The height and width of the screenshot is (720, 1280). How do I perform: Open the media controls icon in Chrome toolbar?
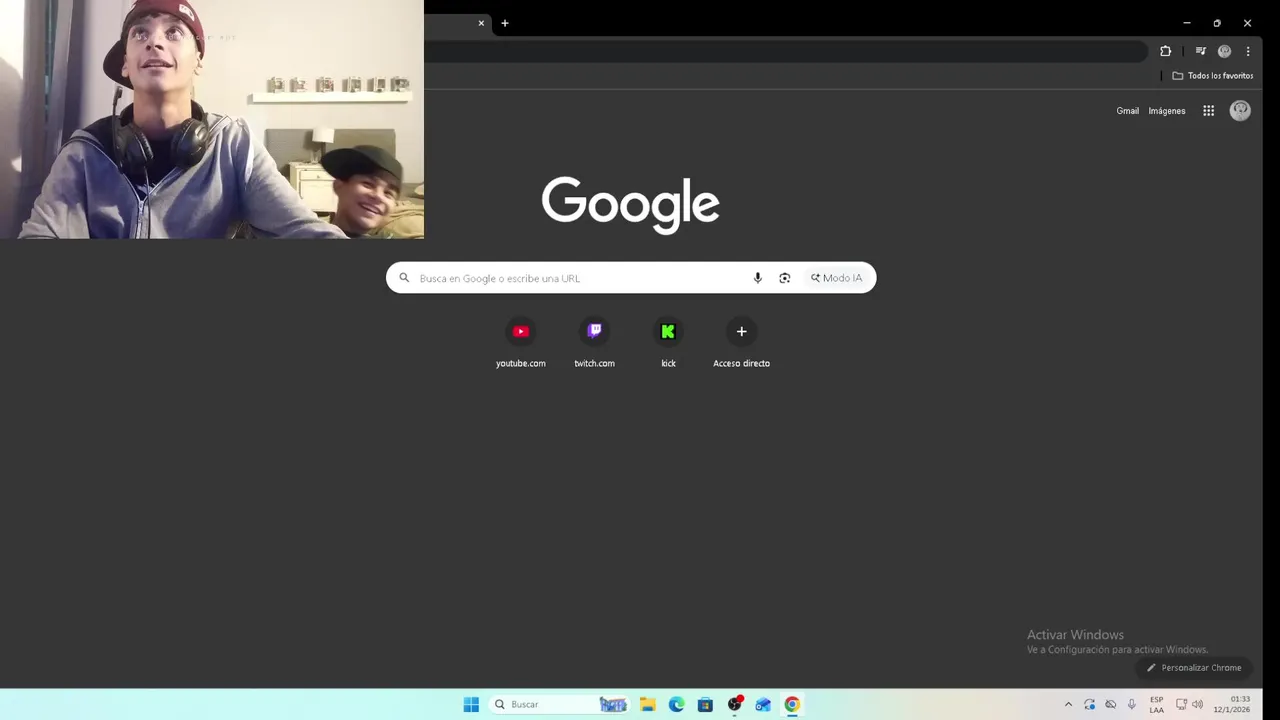pos(1201,51)
